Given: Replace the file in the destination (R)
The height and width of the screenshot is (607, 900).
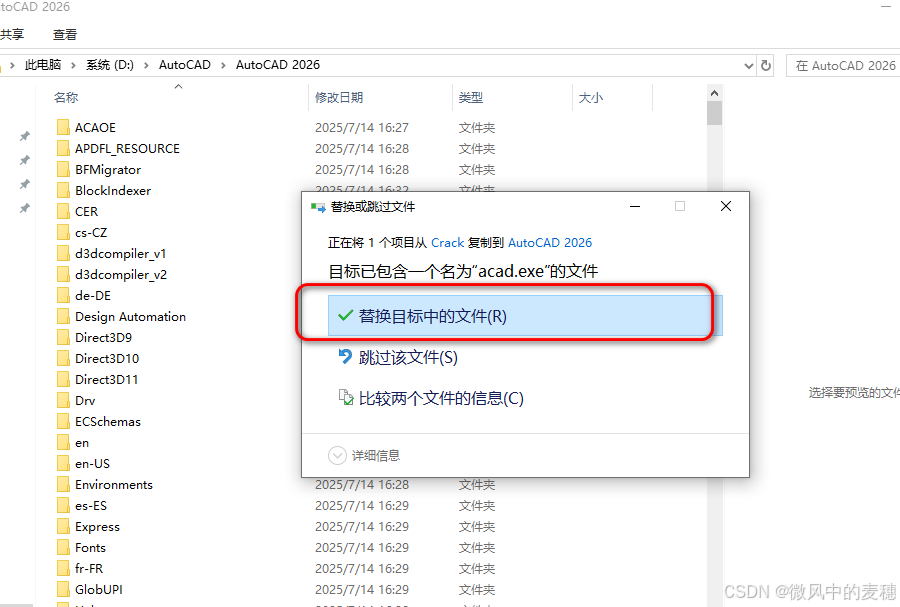Looking at the screenshot, I should point(525,316).
